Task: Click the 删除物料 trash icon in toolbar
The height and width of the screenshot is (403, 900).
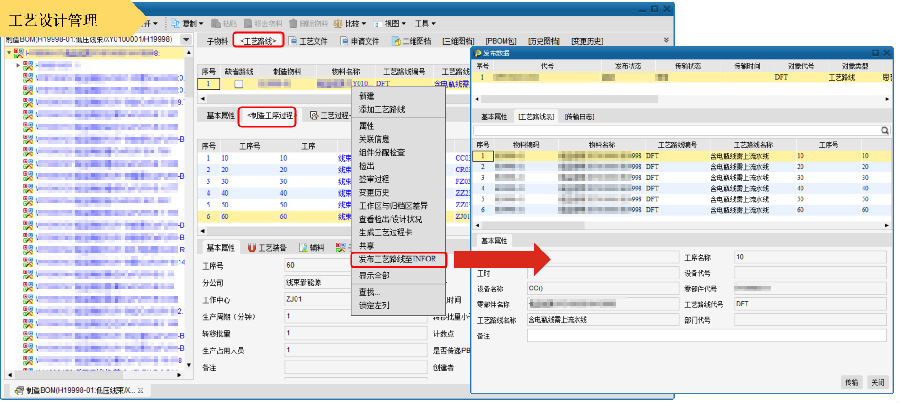Action: tap(293, 24)
